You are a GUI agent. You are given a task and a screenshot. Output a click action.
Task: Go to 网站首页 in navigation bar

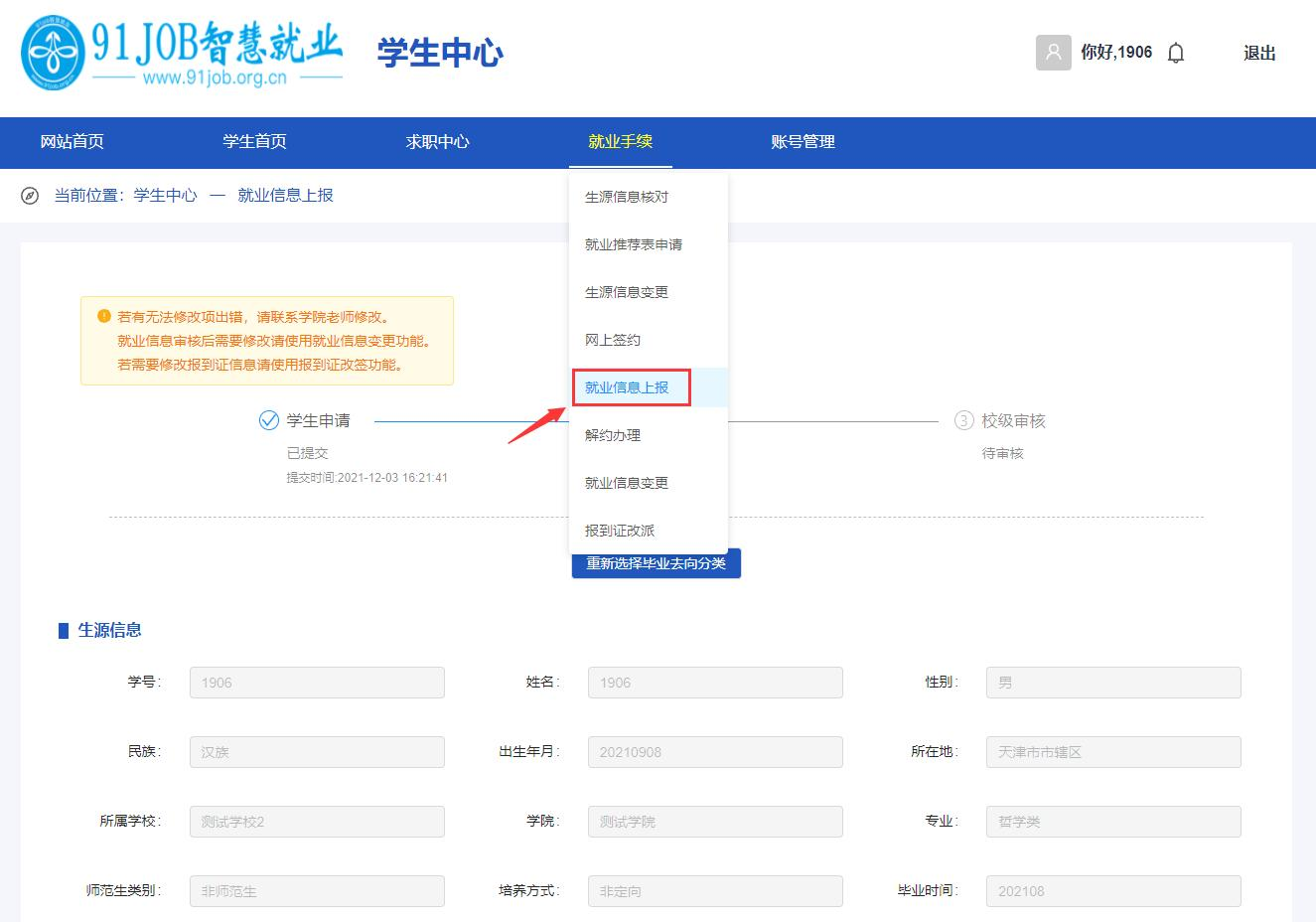(72, 142)
